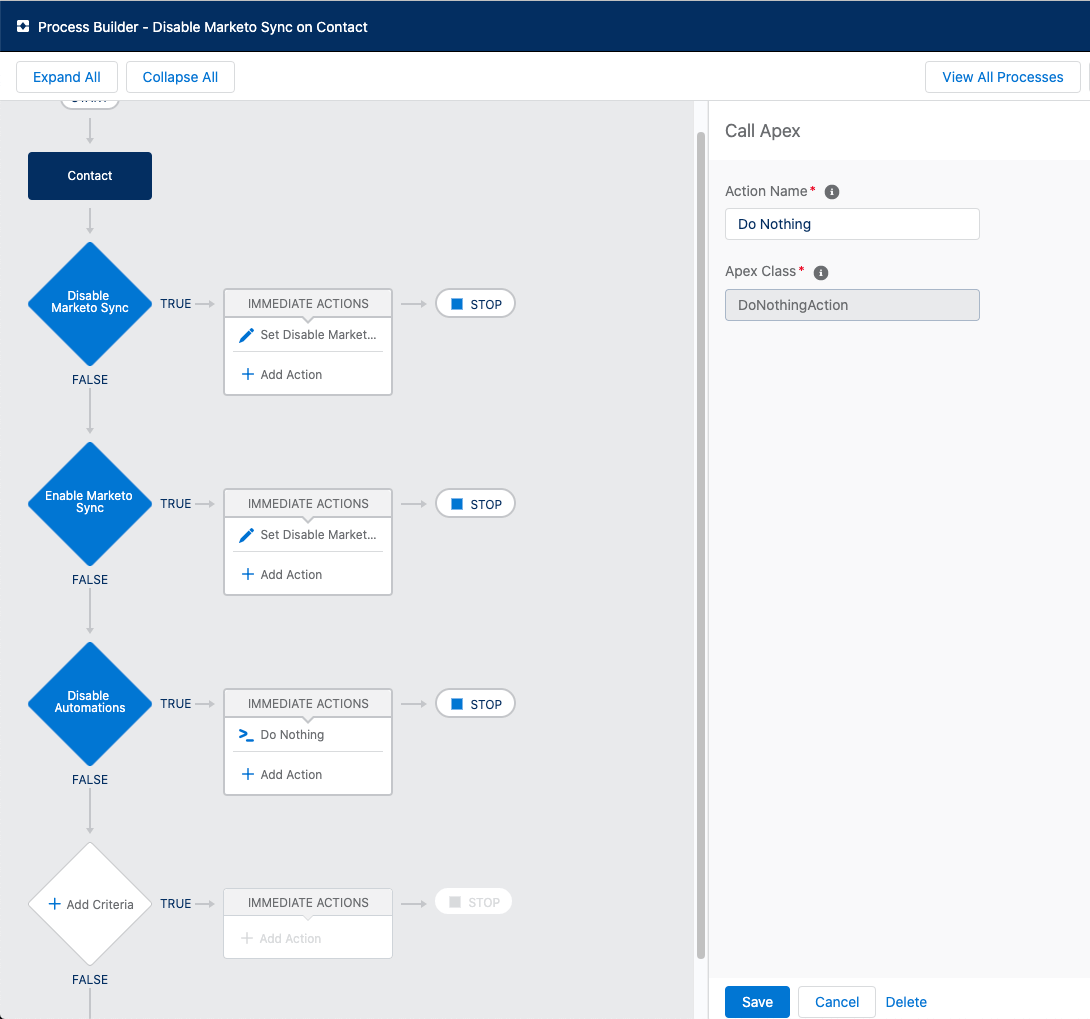The height and width of the screenshot is (1019, 1090).
Task: Collapse All process nodes
Action: coord(180,77)
